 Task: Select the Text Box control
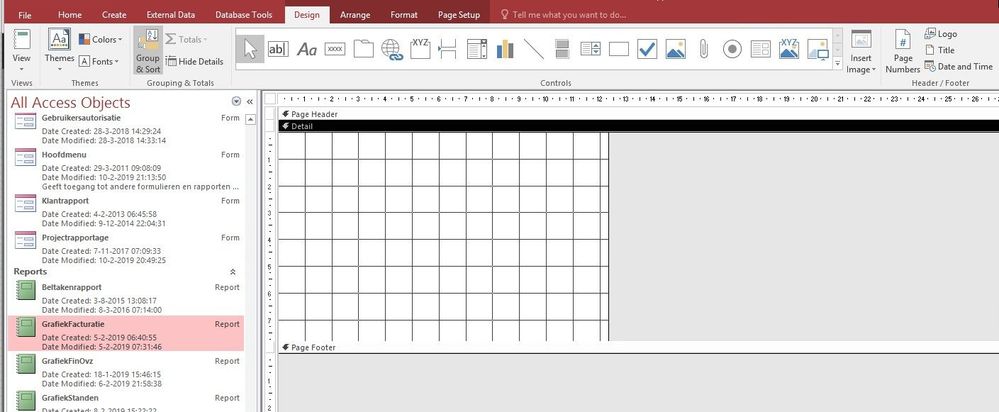pyautogui.click(x=278, y=49)
